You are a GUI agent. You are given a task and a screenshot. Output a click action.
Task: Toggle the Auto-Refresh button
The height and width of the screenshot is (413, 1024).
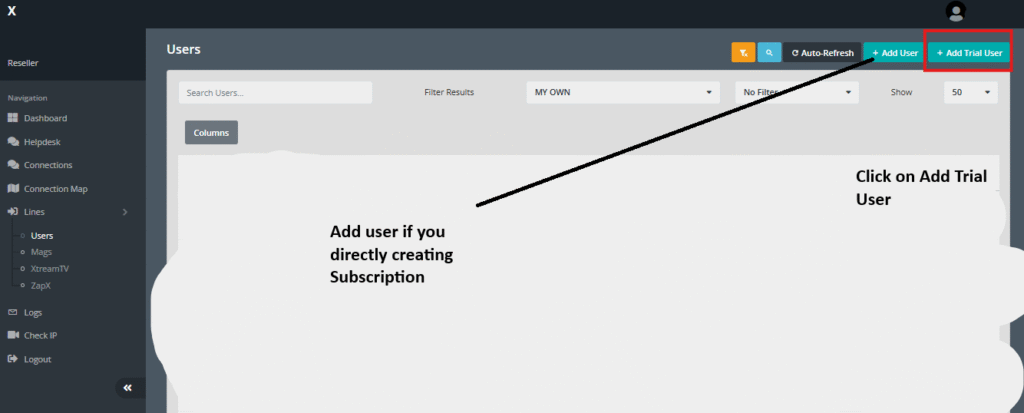coord(820,52)
